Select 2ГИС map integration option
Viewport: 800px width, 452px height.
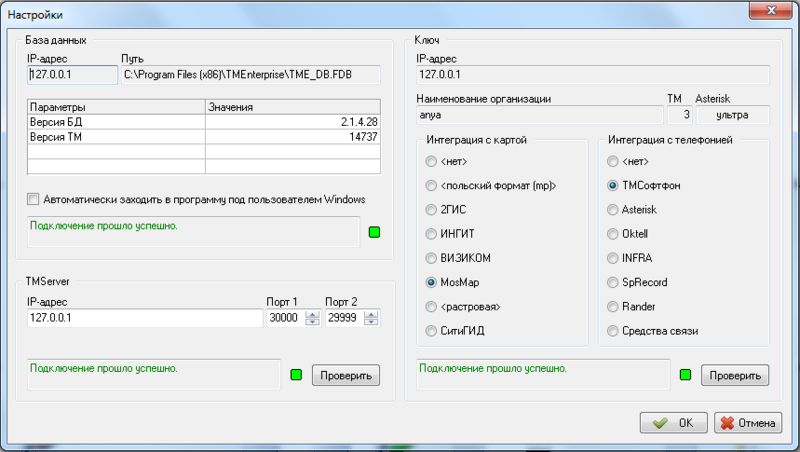432,210
